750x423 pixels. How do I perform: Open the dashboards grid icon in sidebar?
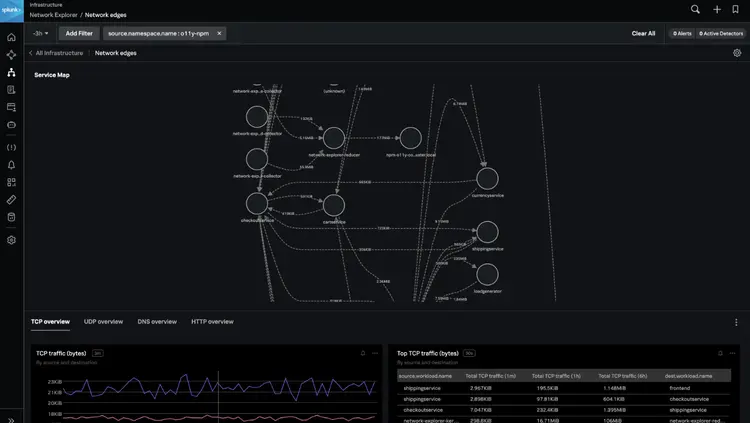coord(12,182)
